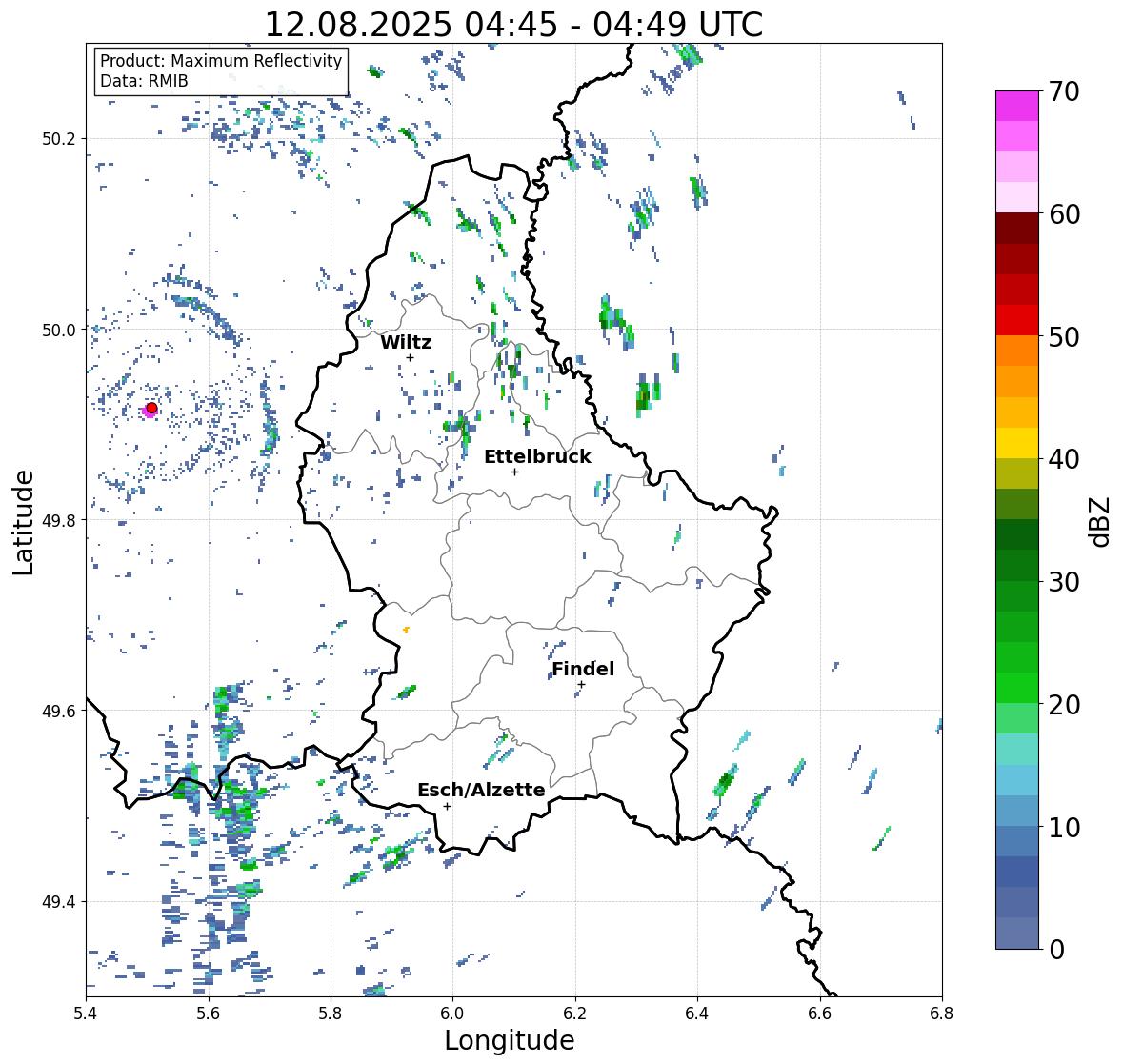Image resolution: width=1123 pixels, height=1064 pixels.
Task: Click the Longitude axis label
Action: pyautogui.click(x=510, y=1040)
